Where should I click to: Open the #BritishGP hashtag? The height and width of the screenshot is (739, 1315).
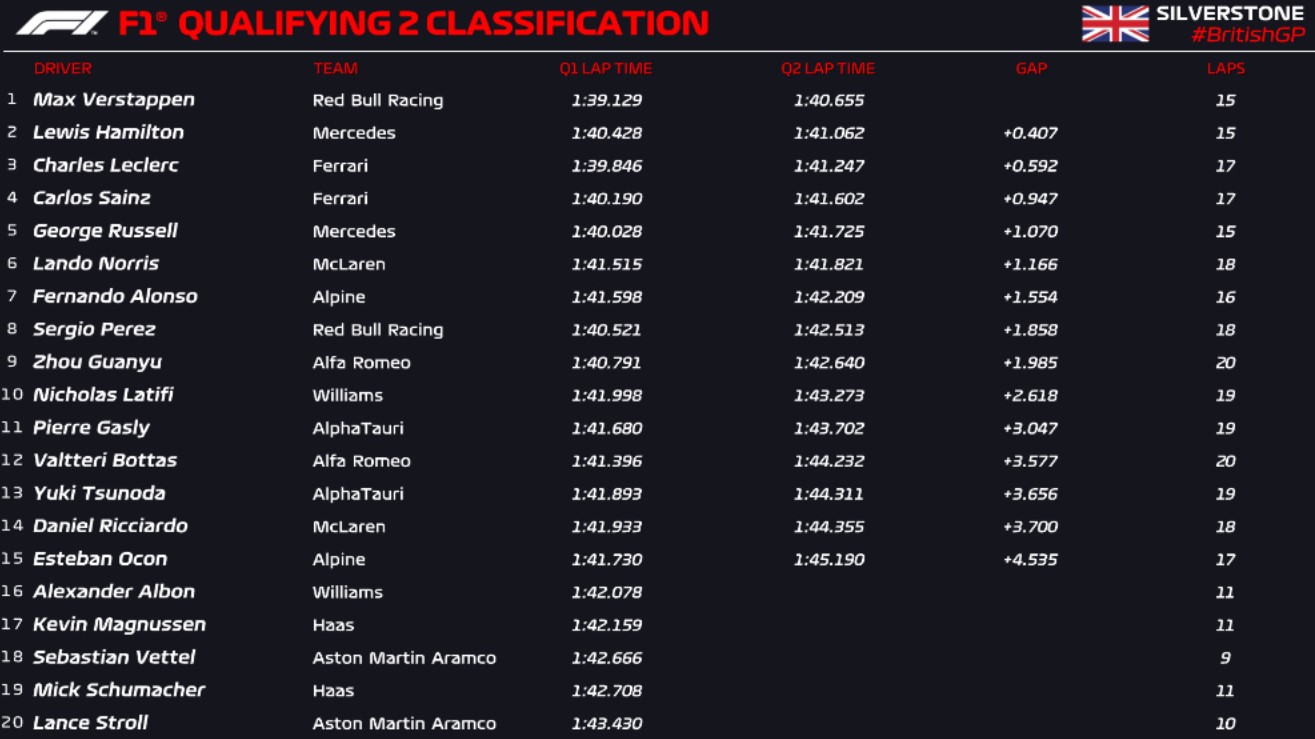pyautogui.click(x=1248, y=35)
